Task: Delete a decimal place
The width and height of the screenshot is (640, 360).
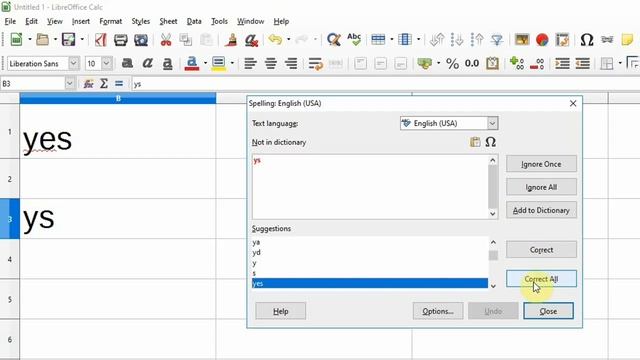Action: (537, 63)
